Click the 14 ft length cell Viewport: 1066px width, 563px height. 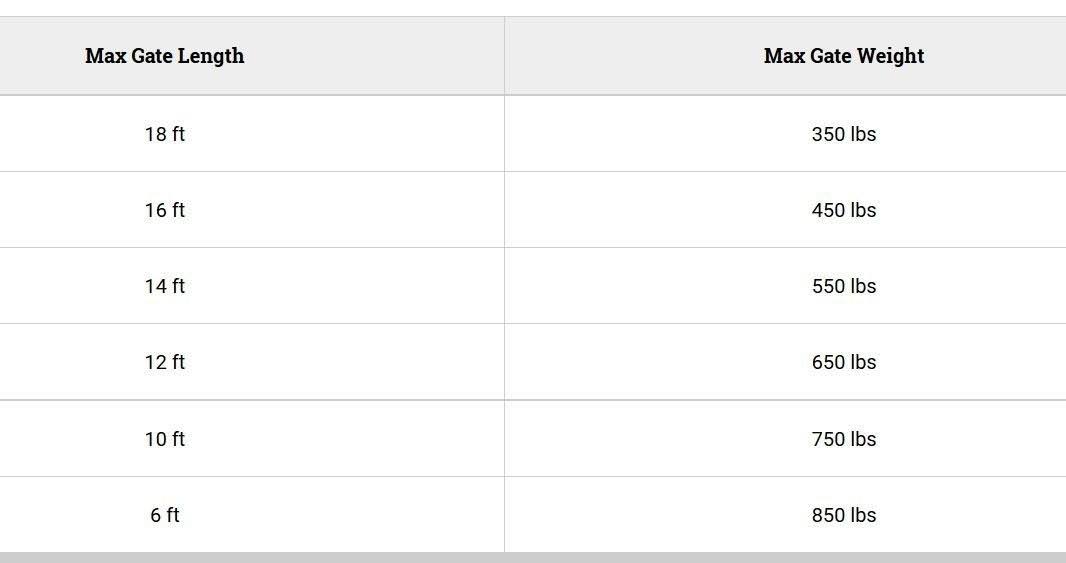pos(165,286)
